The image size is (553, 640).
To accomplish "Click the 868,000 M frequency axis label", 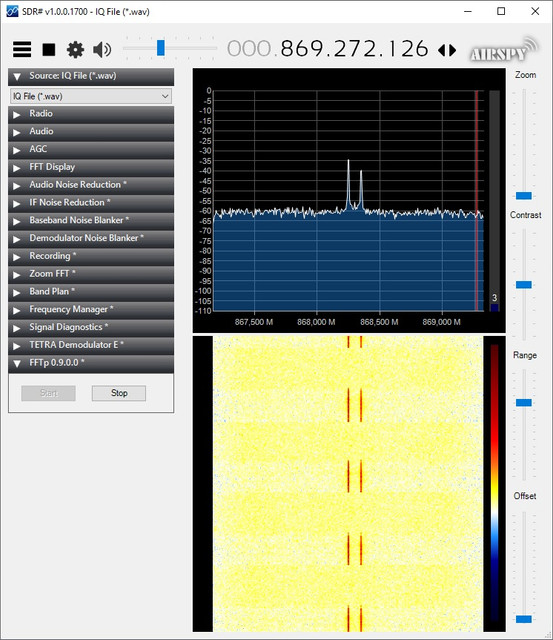I will (316, 322).
